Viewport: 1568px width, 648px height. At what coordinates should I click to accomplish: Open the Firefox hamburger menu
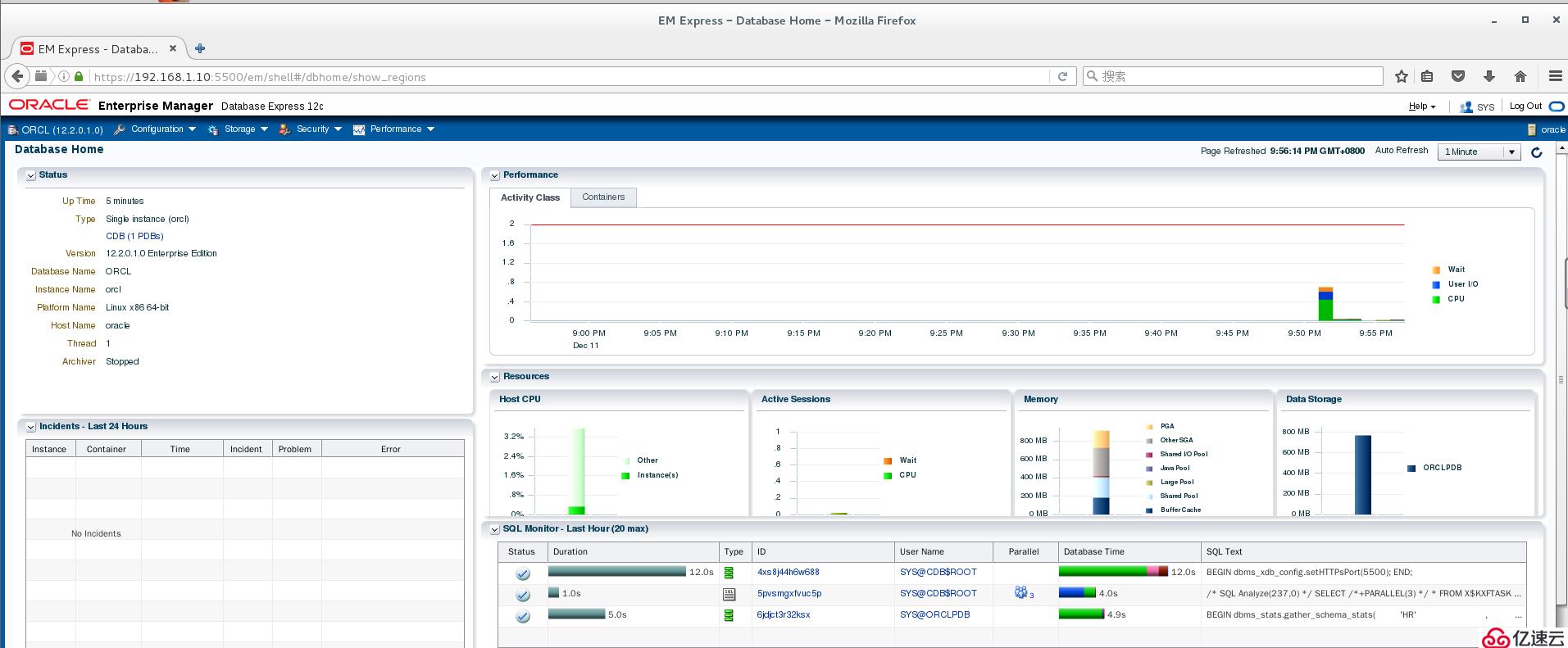pos(1555,76)
